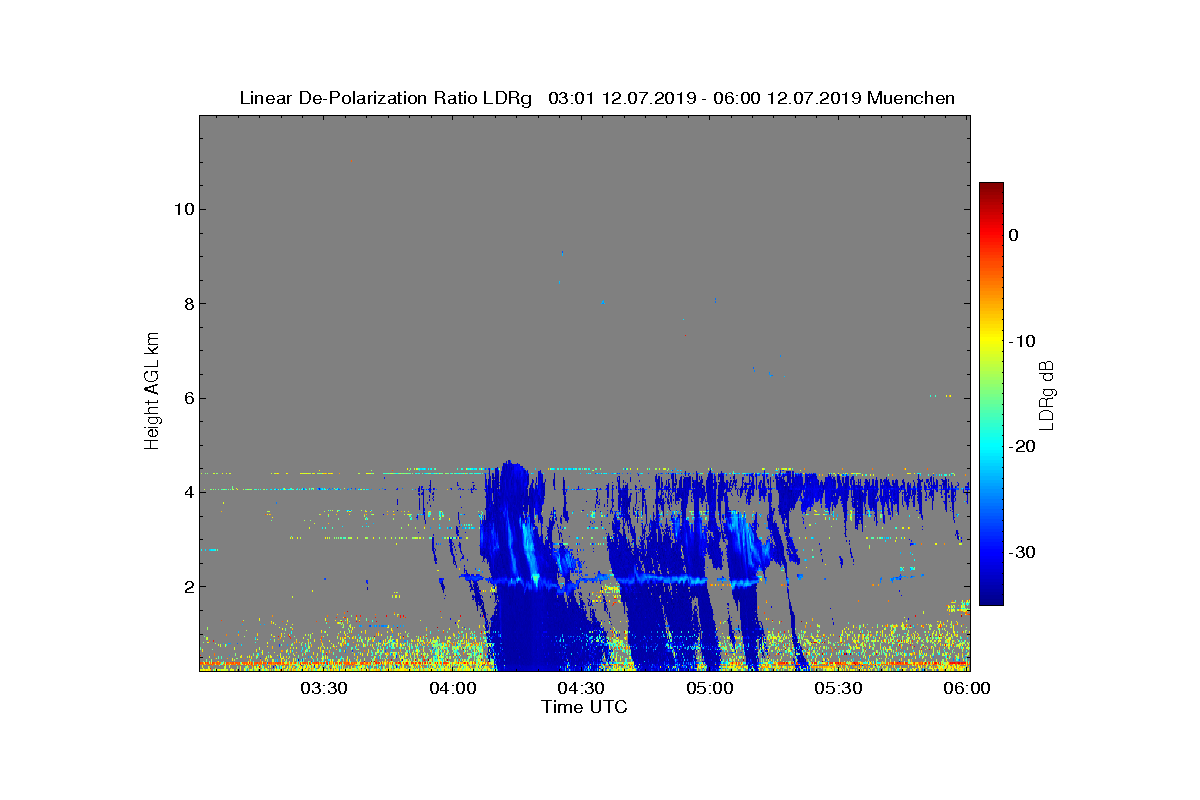Image resolution: width=1200 pixels, height=800 pixels.
Task: Click the colorbar value -30
Action: pyautogui.click(x=1021, y=552)
